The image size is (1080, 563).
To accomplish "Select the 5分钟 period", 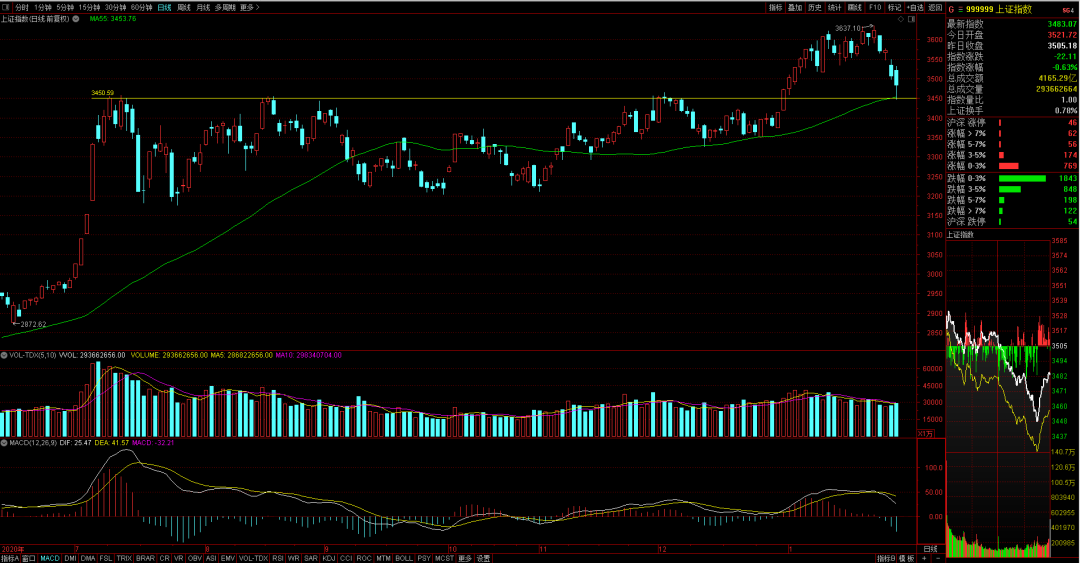I will point(65,8).
